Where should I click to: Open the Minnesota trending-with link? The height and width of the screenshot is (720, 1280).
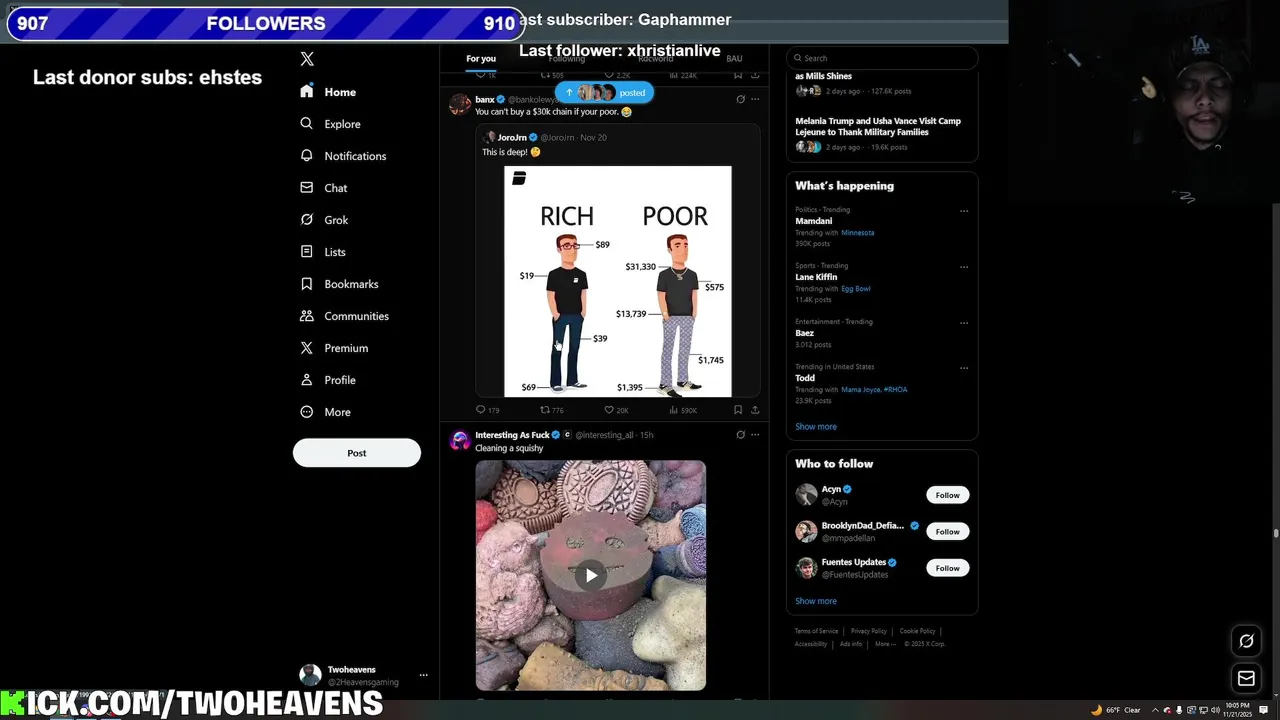pyautogui.click(x=858, y=233)
